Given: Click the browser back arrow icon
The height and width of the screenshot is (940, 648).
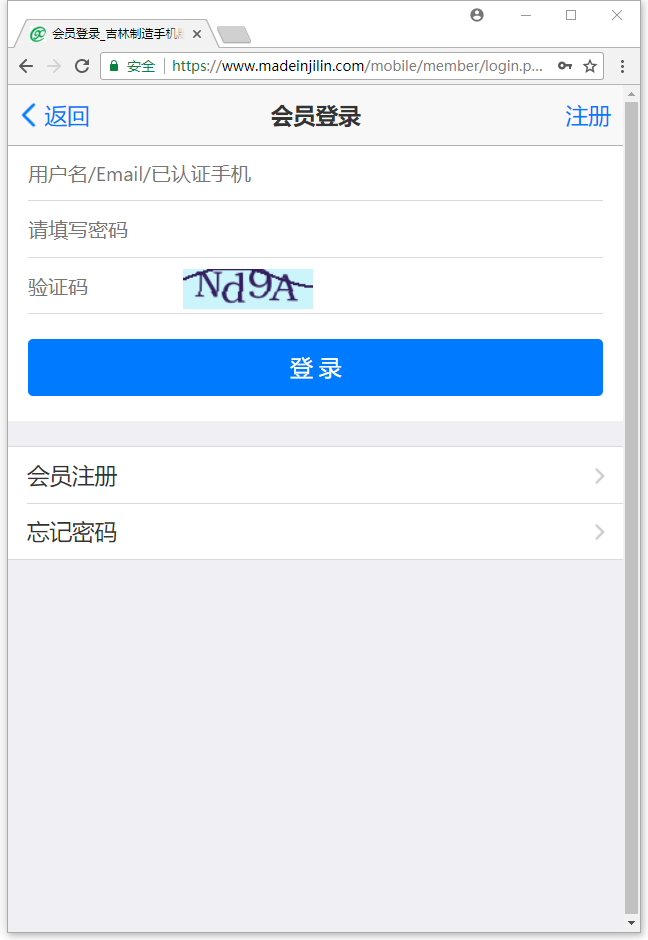Looking at the screenshot, I should (26, 66).
